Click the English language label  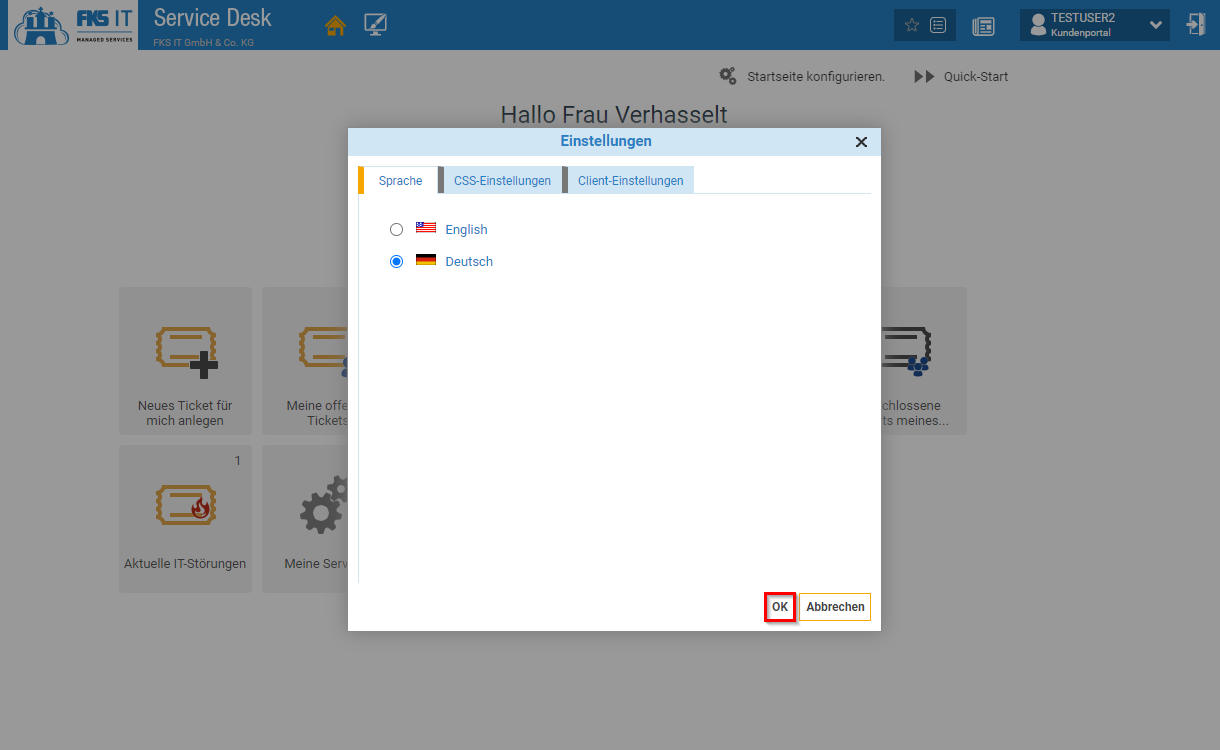click(466, 230)
